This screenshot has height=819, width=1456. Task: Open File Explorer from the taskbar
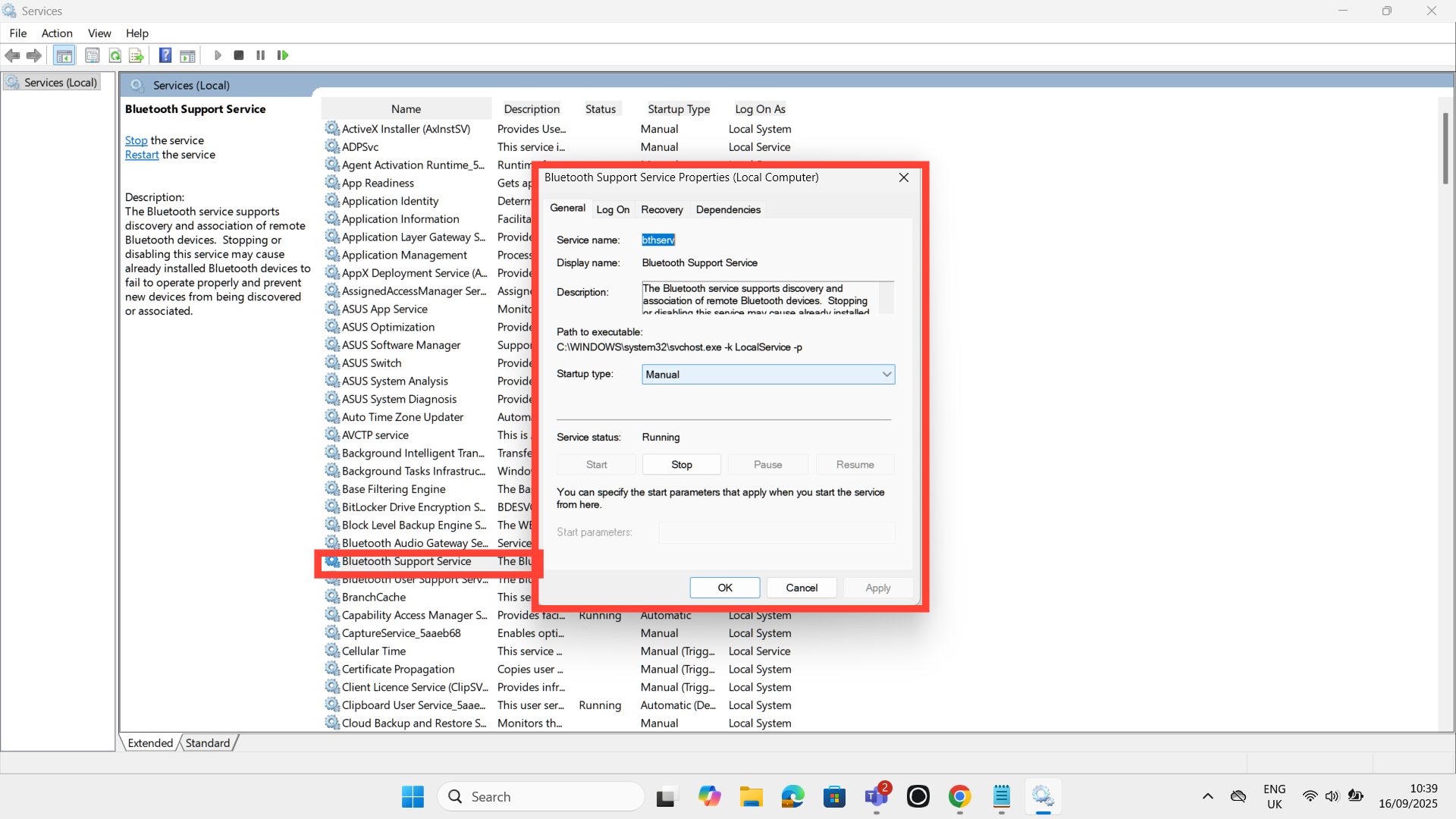point(751,796)
